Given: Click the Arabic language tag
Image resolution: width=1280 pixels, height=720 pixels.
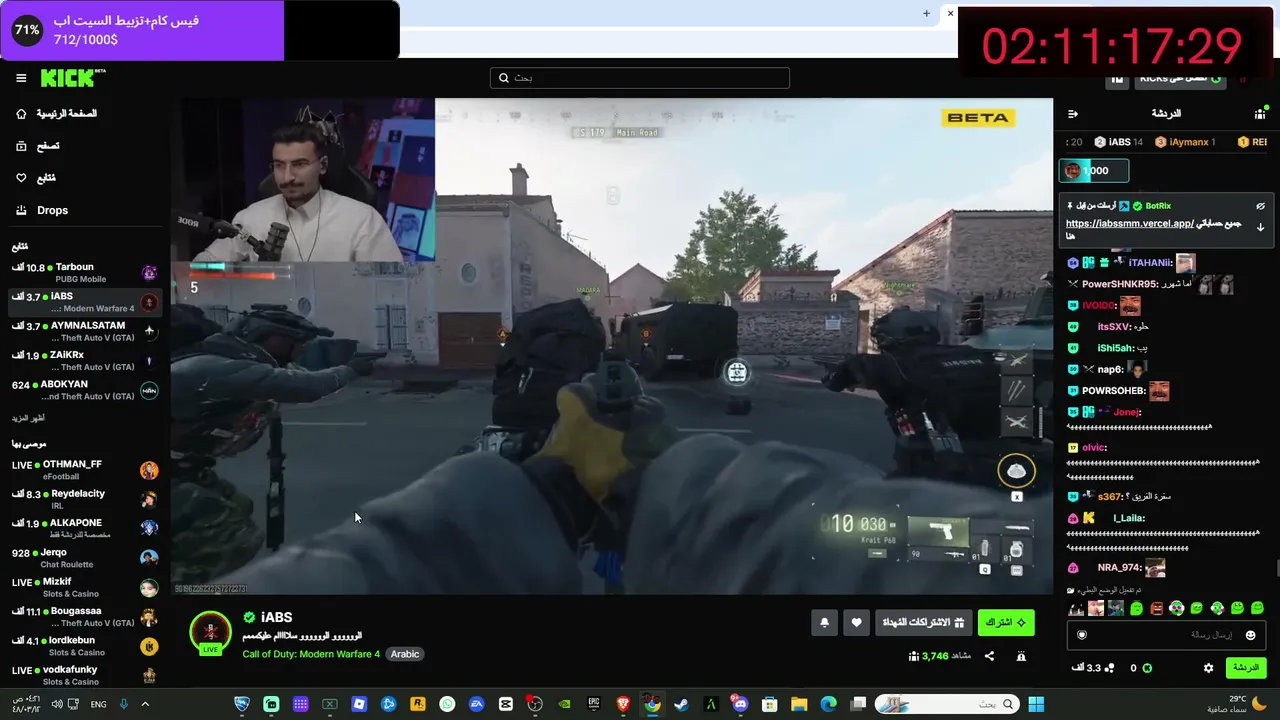Looking at the screenshot, I should [x=405, y=654].
